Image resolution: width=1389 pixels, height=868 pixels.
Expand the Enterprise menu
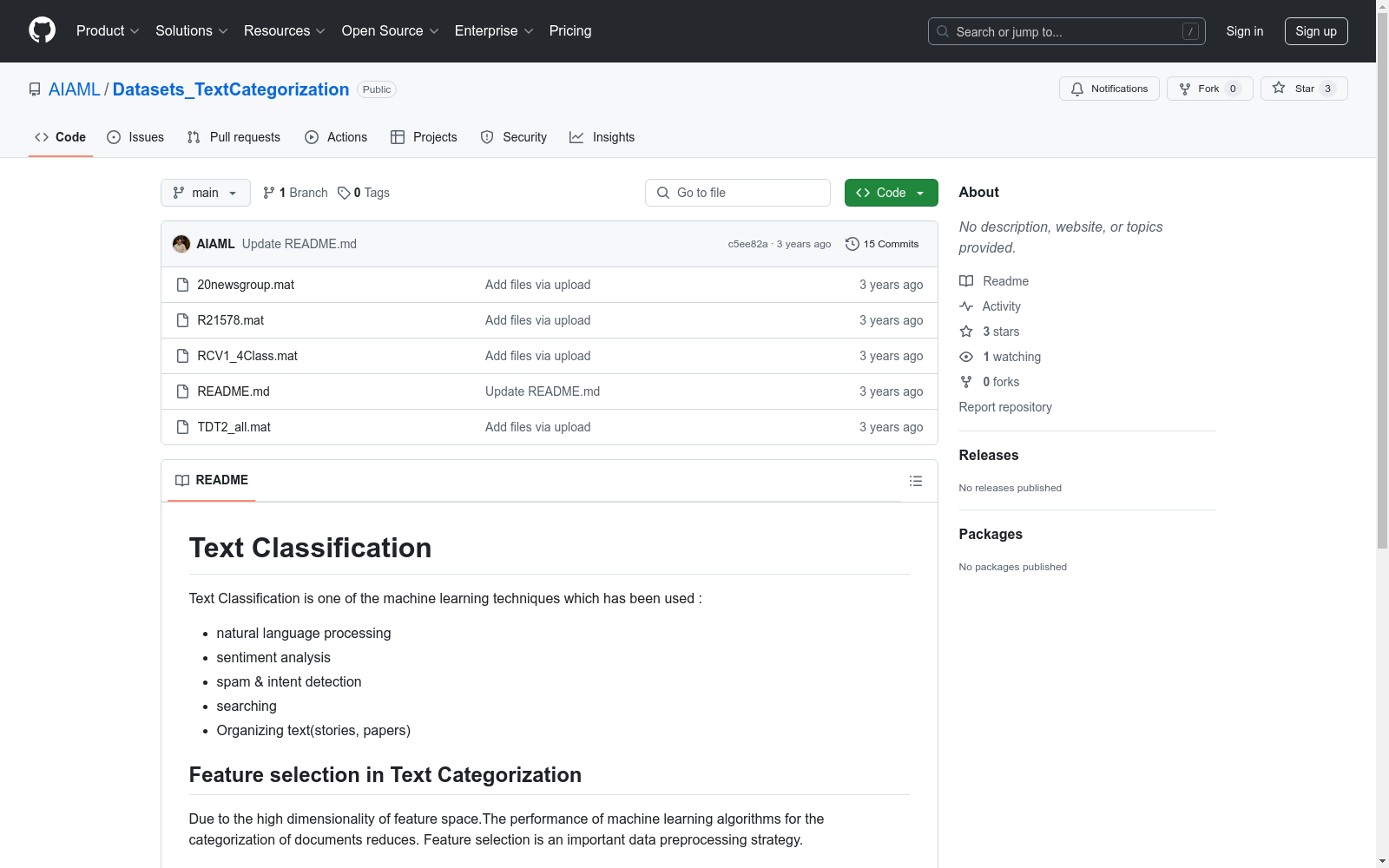(494, 30)
